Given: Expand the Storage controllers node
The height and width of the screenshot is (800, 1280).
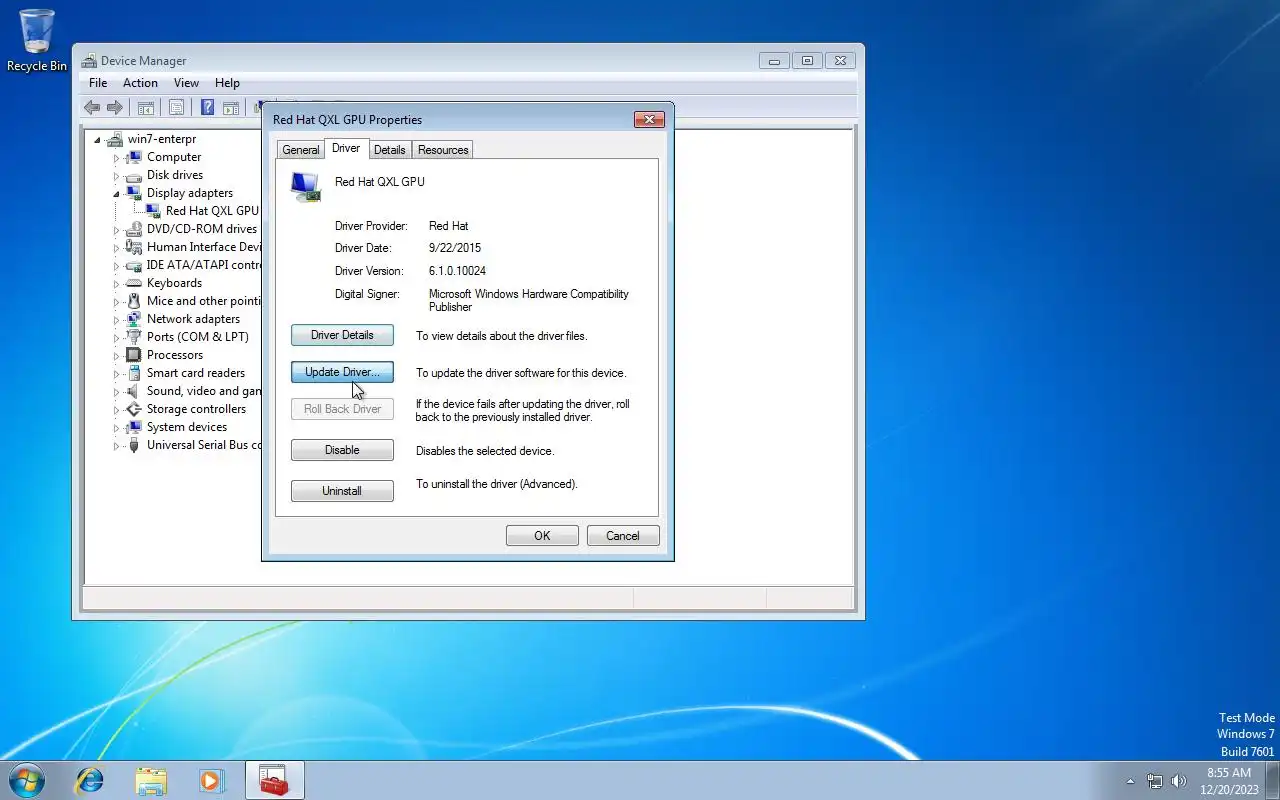Looking at the screenshot, I should [x=116, y=410].
